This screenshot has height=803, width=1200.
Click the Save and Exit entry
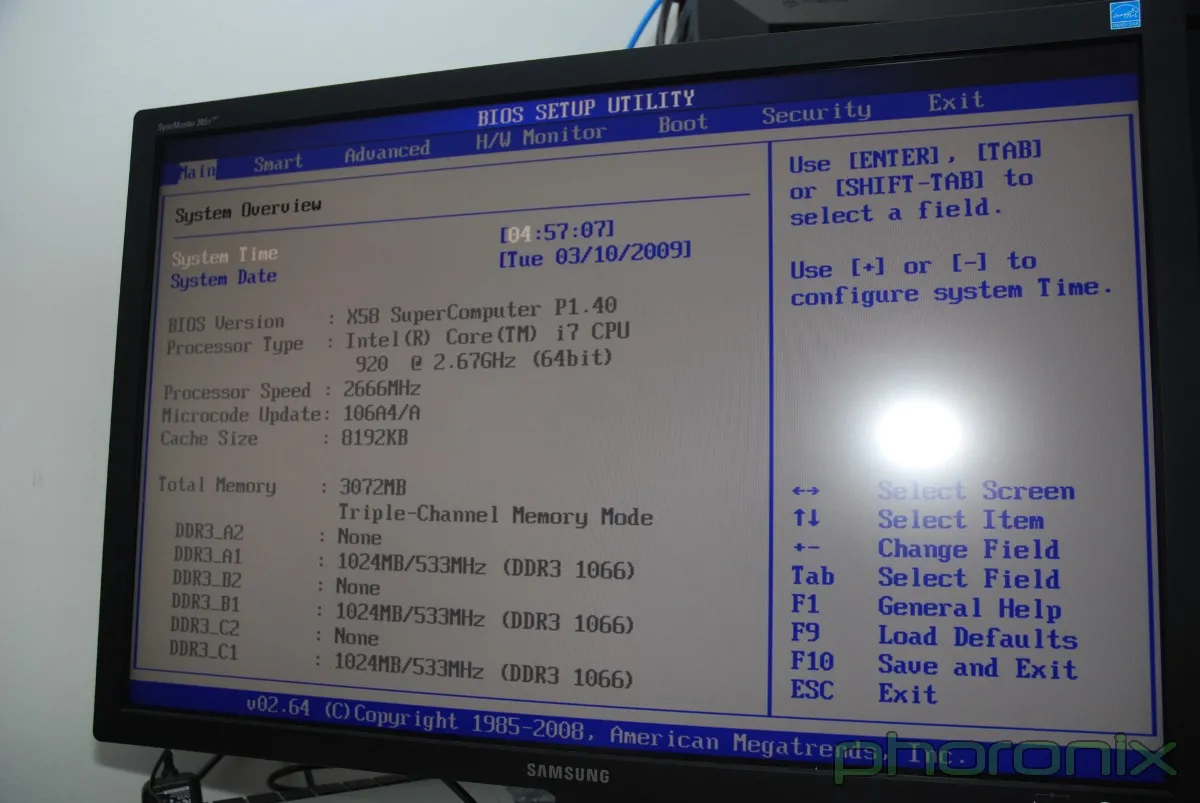coord(977,666)
